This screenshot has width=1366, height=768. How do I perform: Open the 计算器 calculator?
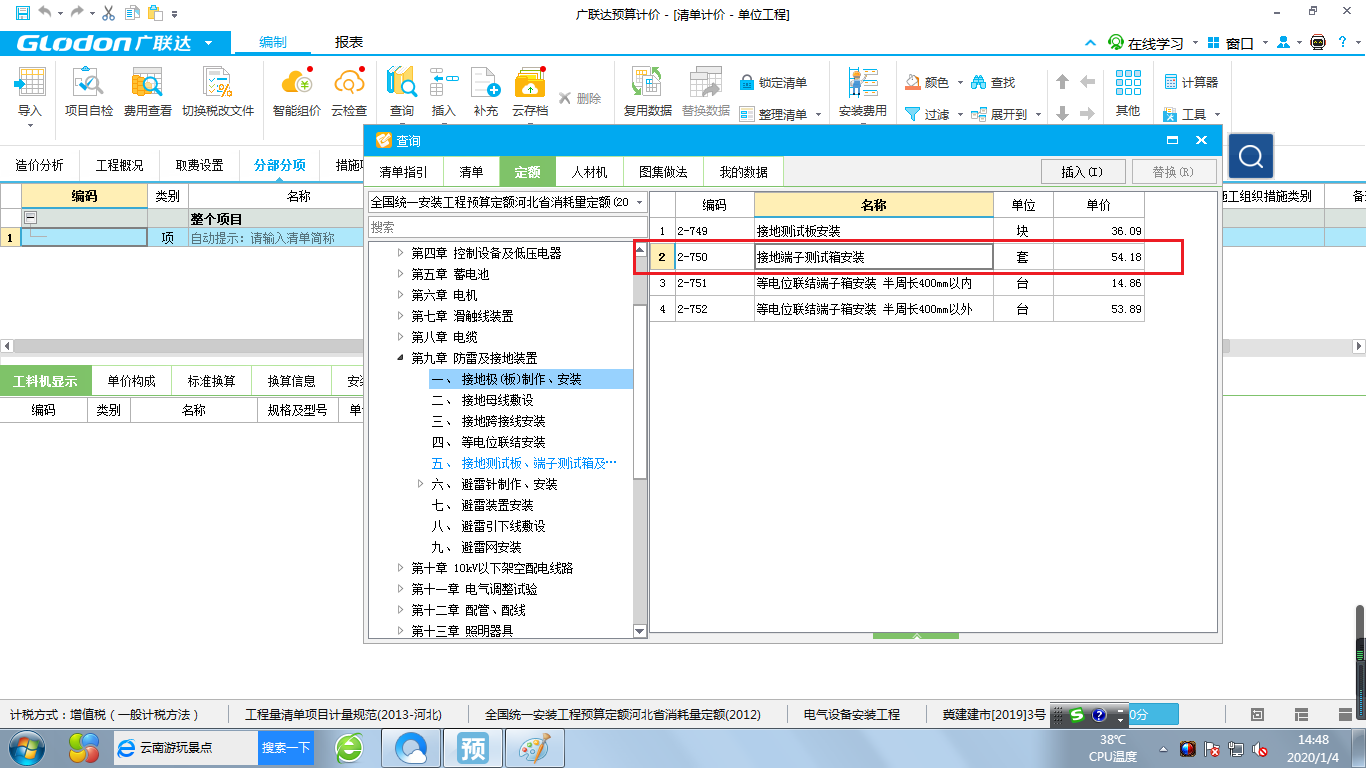(x=1192, y=82)
